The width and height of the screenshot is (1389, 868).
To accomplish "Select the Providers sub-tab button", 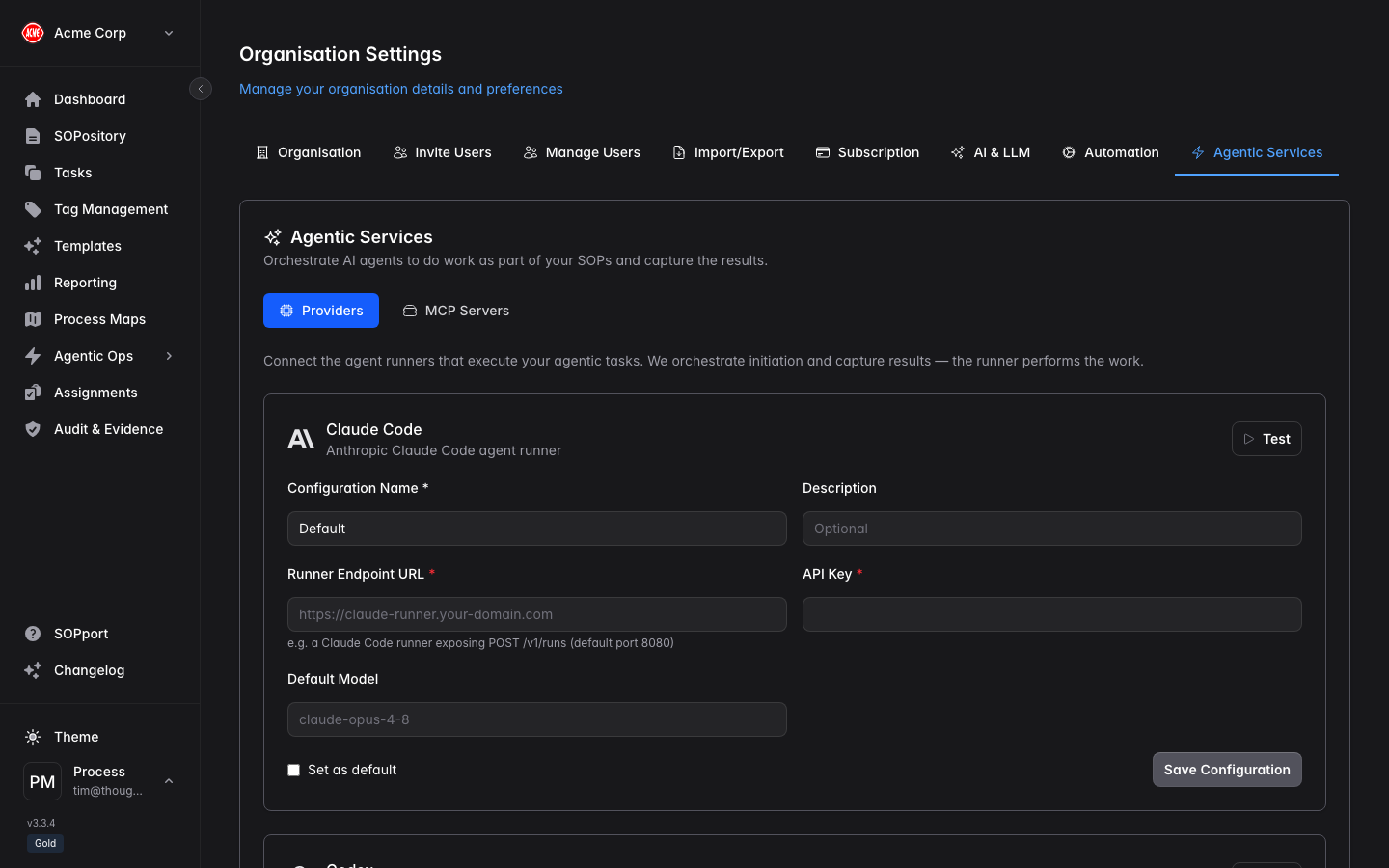I will tap(321, 311).
